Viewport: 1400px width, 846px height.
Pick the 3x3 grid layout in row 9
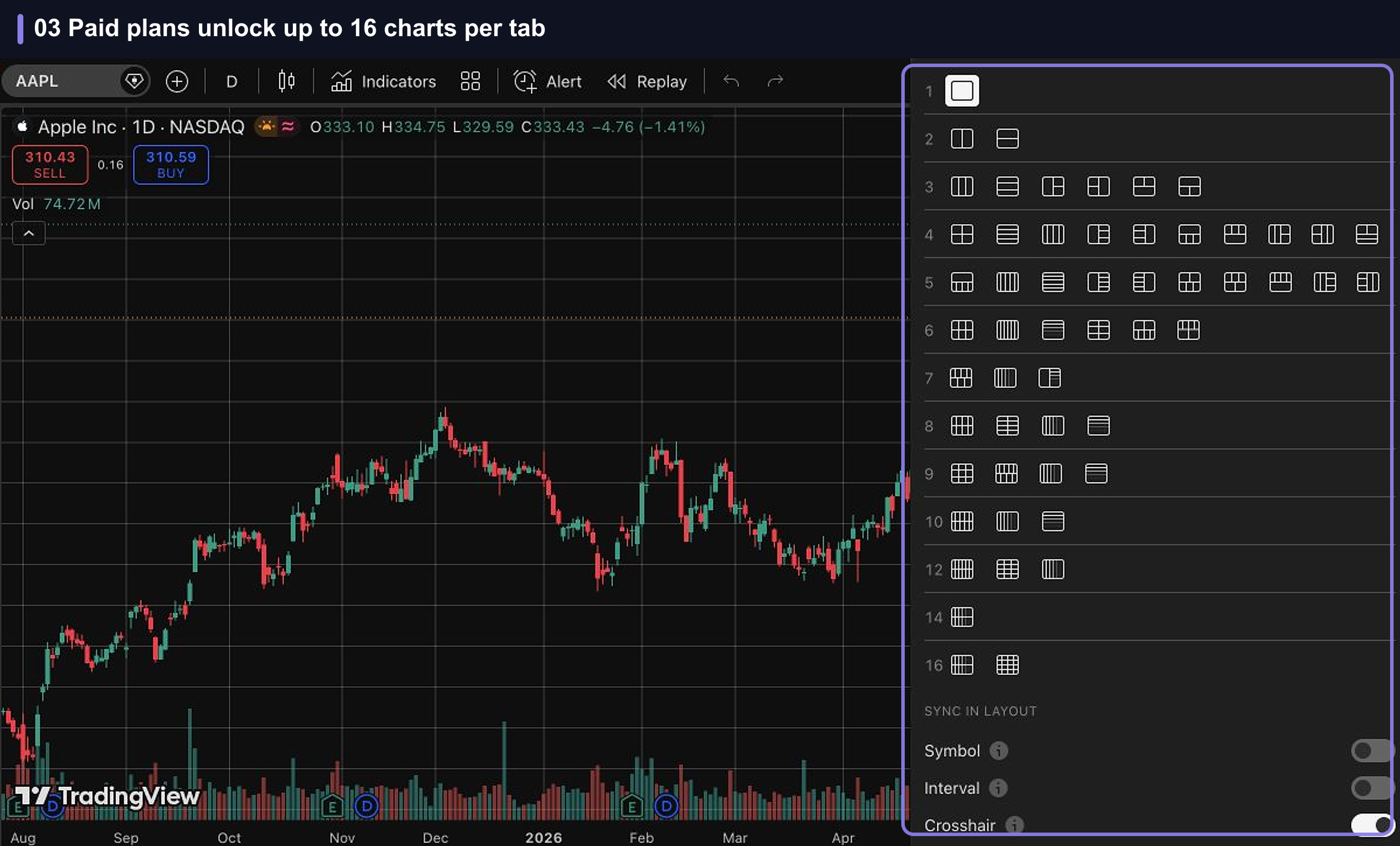click(962, 474)
